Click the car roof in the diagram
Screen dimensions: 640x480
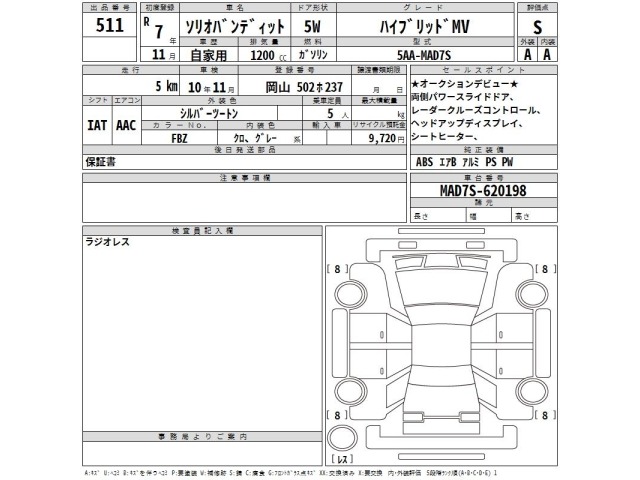click(x=442, y=345)
